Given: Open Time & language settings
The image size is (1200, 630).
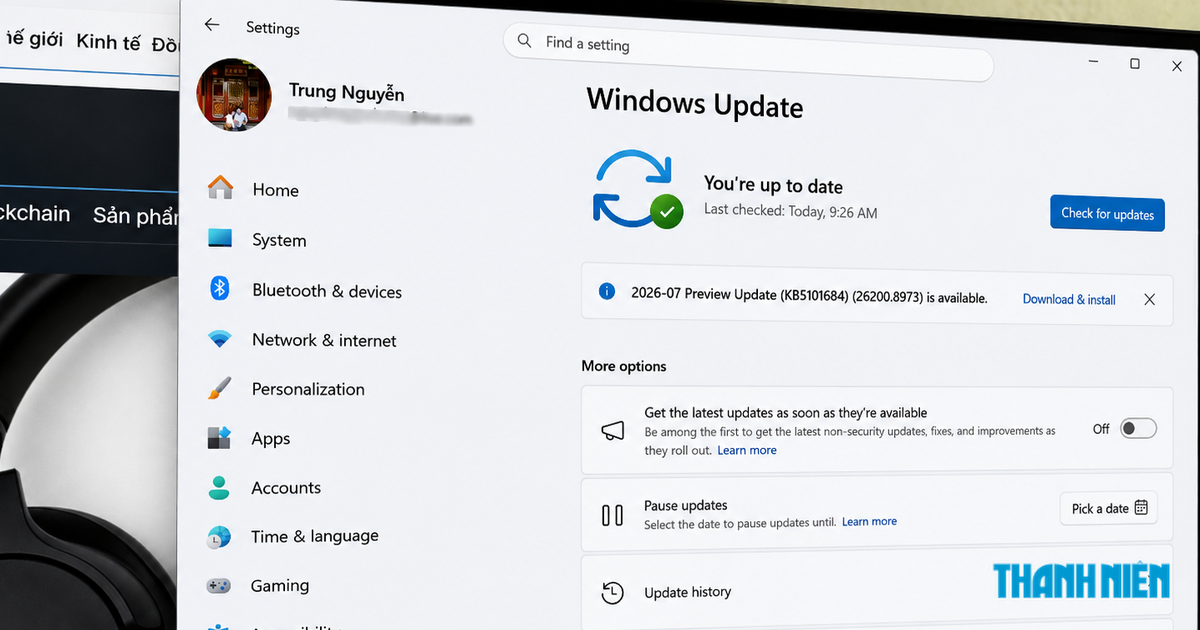Looking at the screenshot, I should click(315, 536).
